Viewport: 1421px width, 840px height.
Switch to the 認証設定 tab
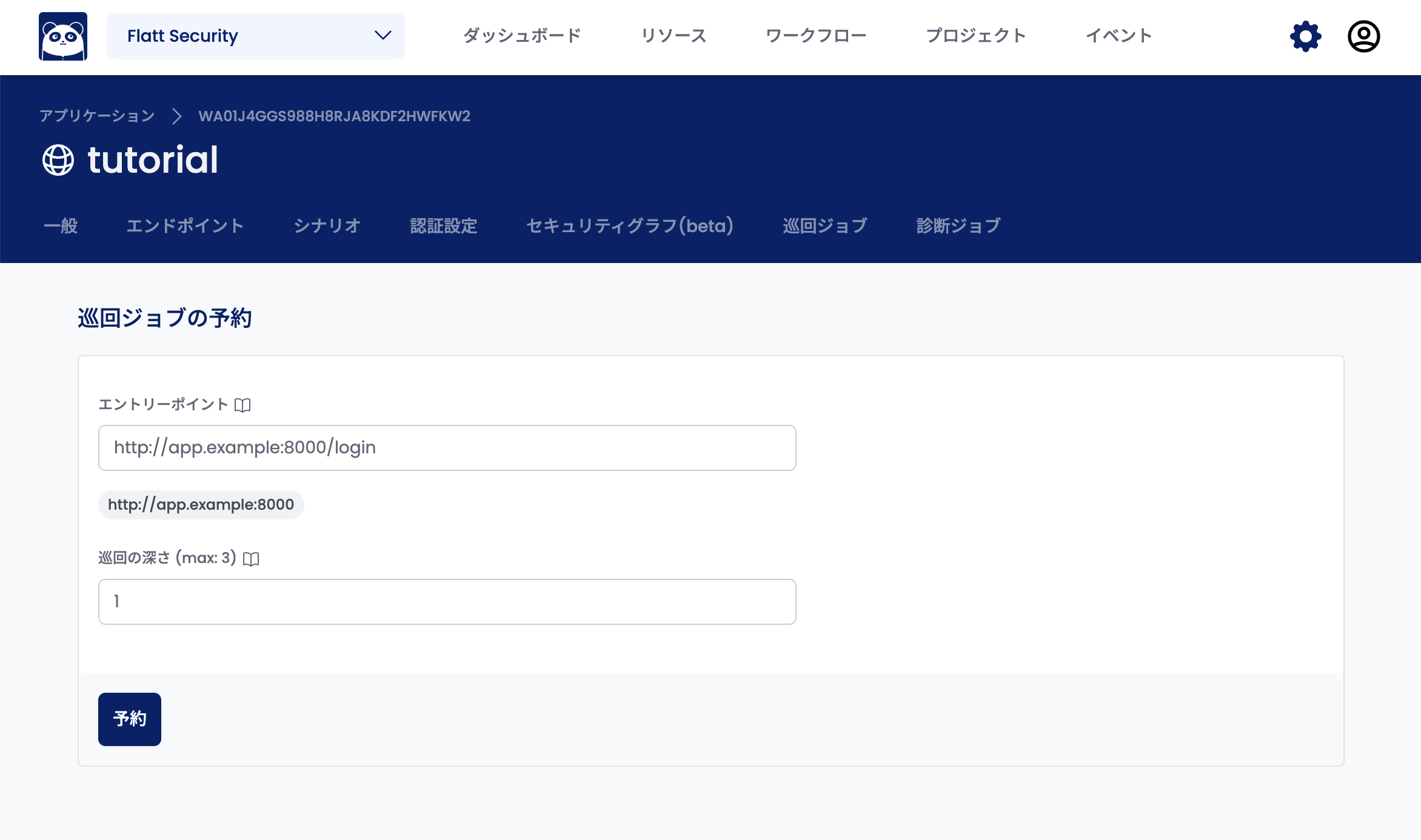click(x=444, y=226)
